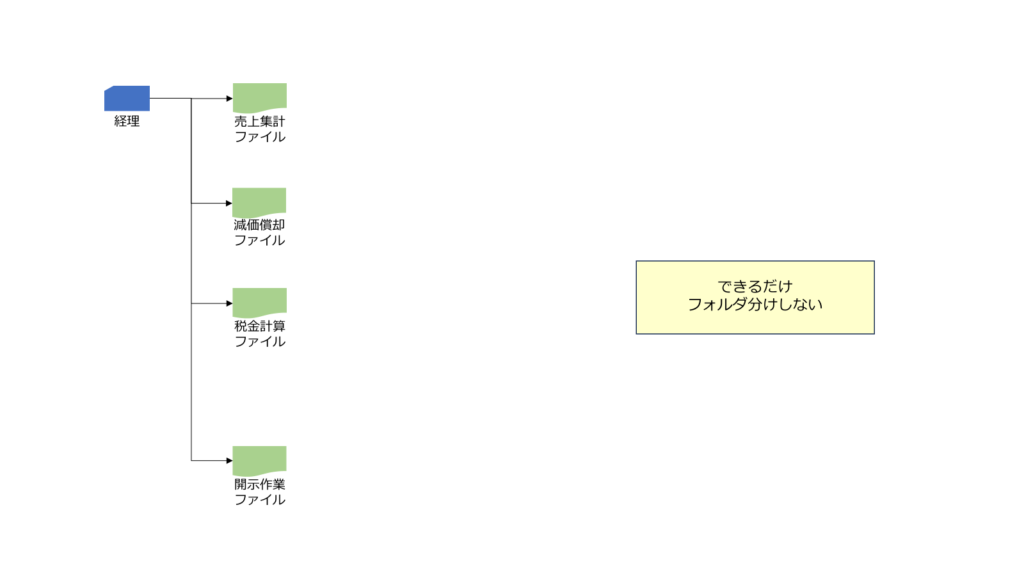Click the 減価償却ファイル text label
The image size is (1024, 576).
coord(260,232)
